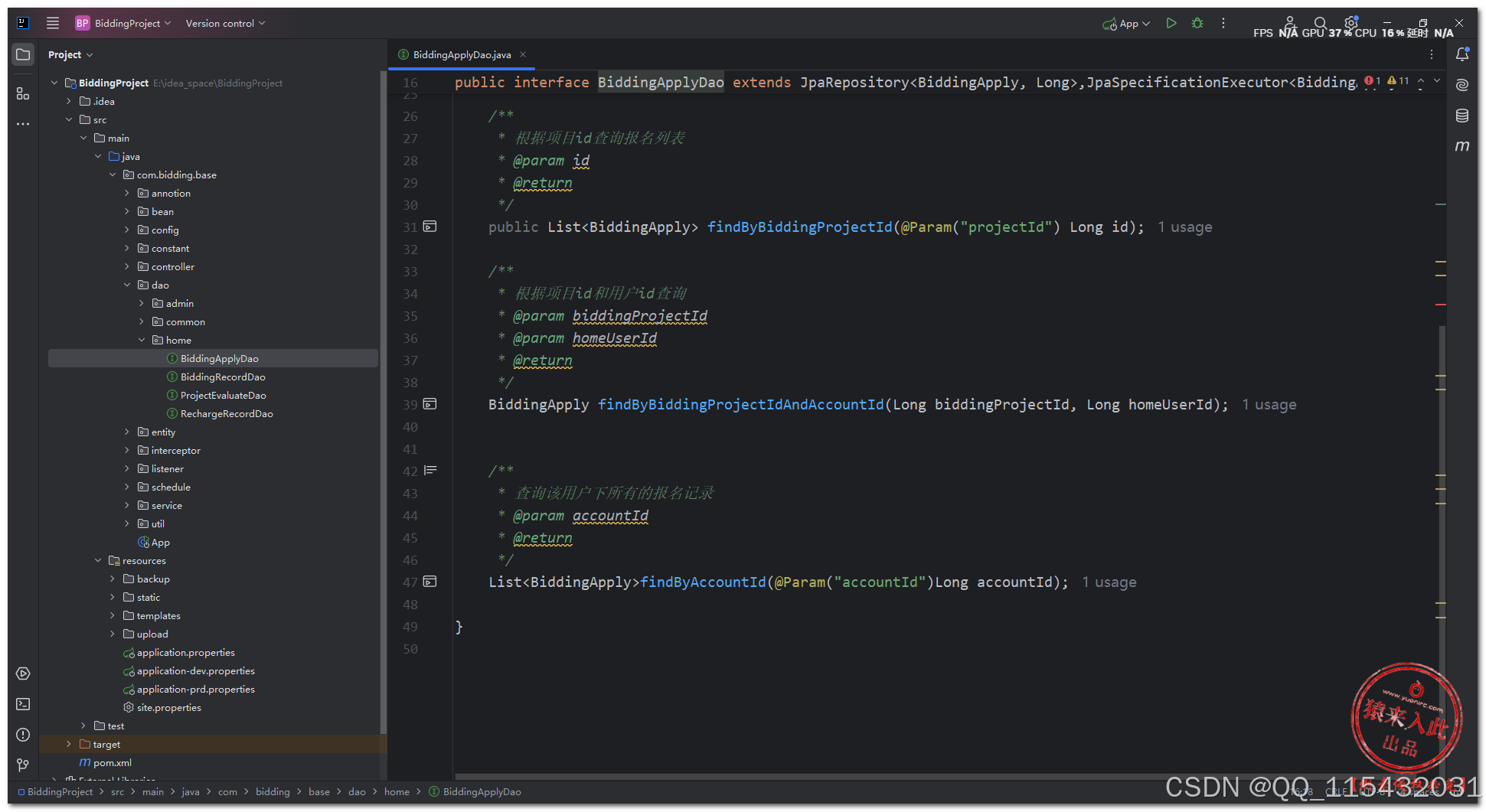The width and height of the screenshot is (1486, 812).
Task: Open the Services tool window
Action: [23, 673]
